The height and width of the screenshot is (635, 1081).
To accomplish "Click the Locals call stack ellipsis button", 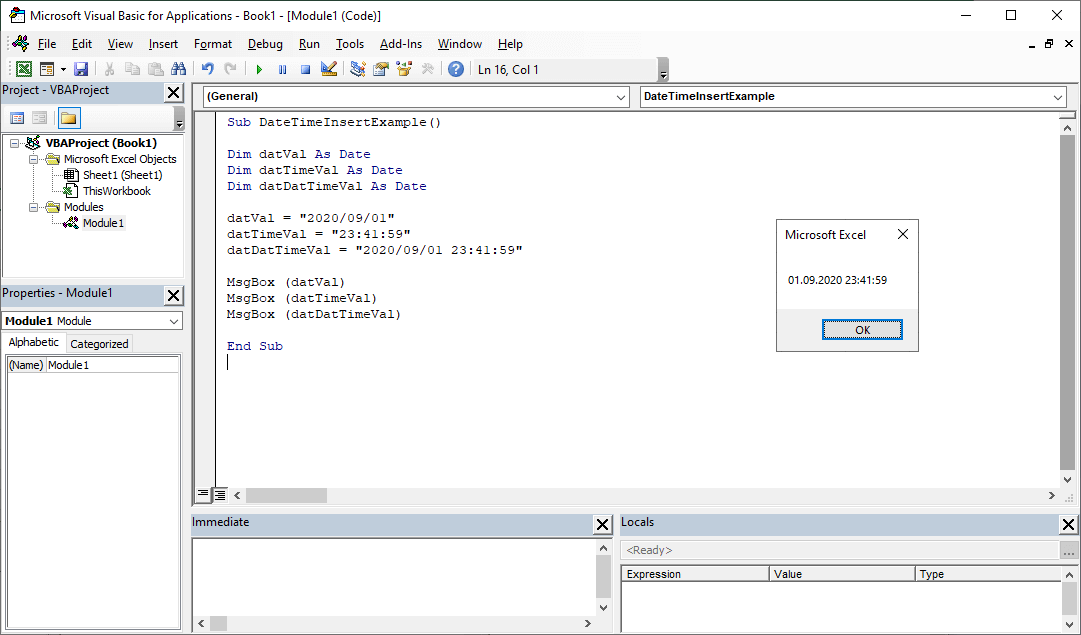I will pyautogui.click(x=1068, y=550).
